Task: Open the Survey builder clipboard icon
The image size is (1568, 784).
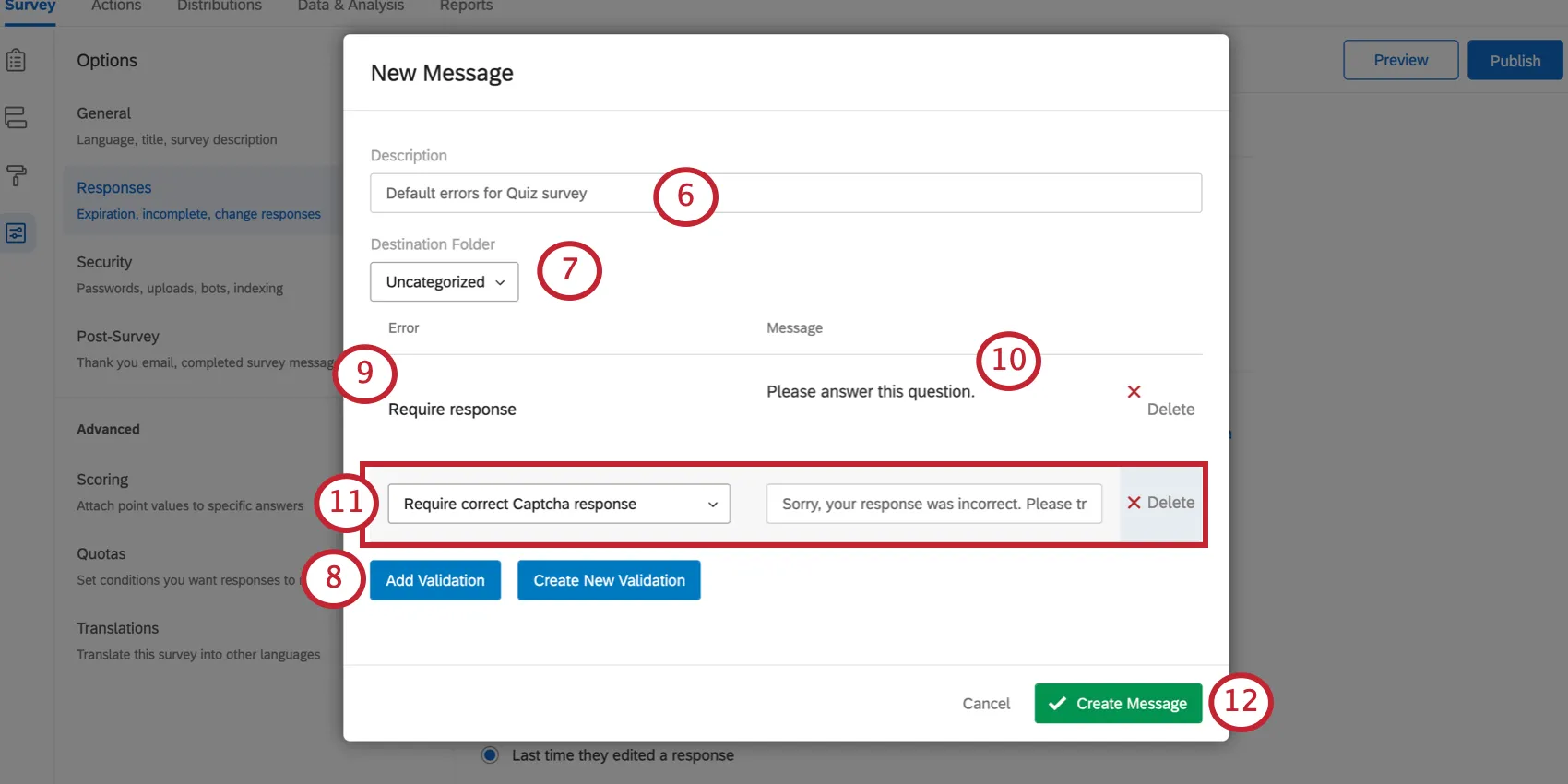Action: [16, 61]
